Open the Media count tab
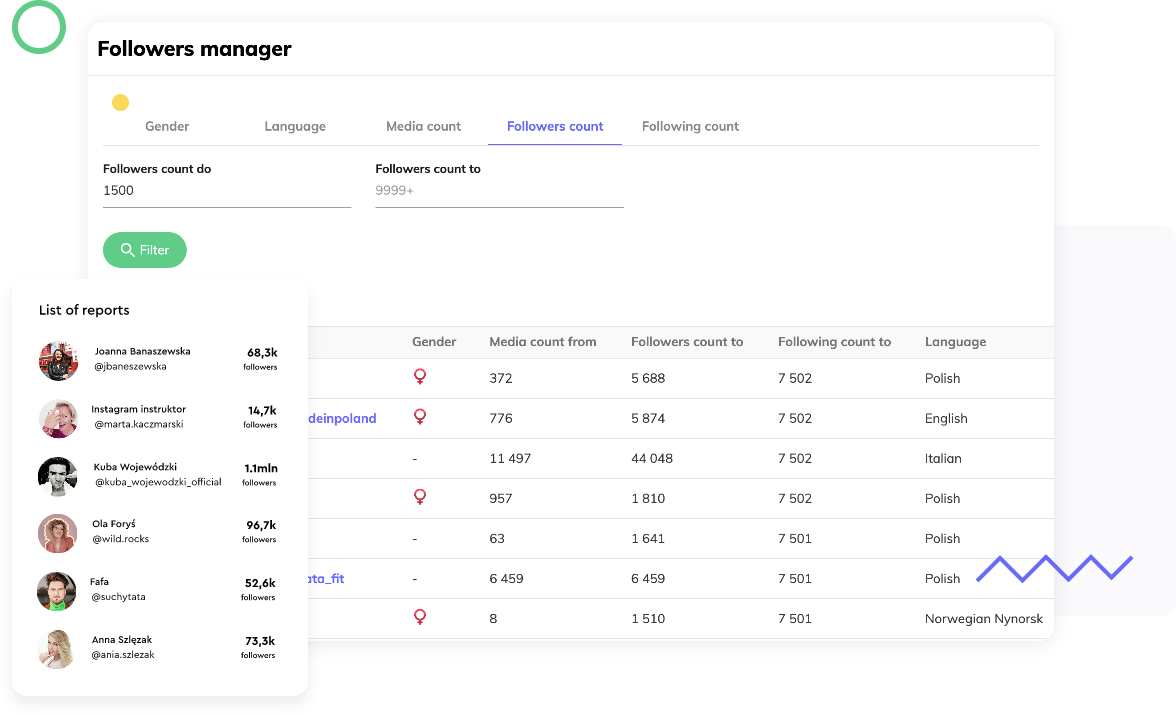1176x715 pixels. (424, 126)
